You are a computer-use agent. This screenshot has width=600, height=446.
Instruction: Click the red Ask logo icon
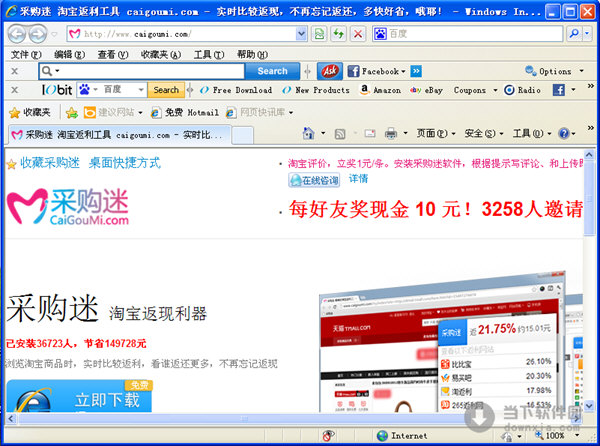pos(330,71)
